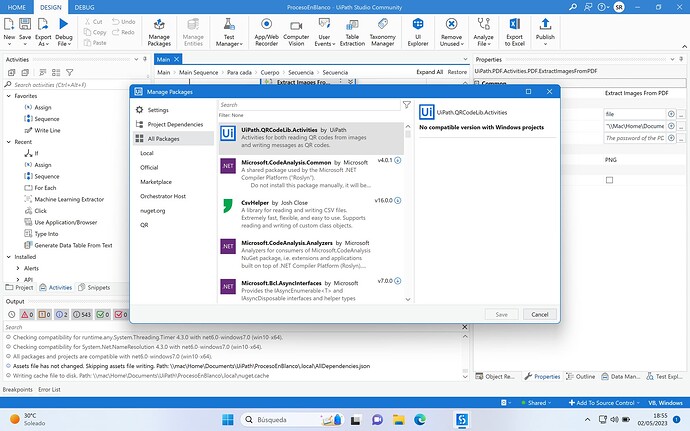Click the Activities panel filter funnel icon
This screenshot has height=431, width=690.
coord(70,72)
